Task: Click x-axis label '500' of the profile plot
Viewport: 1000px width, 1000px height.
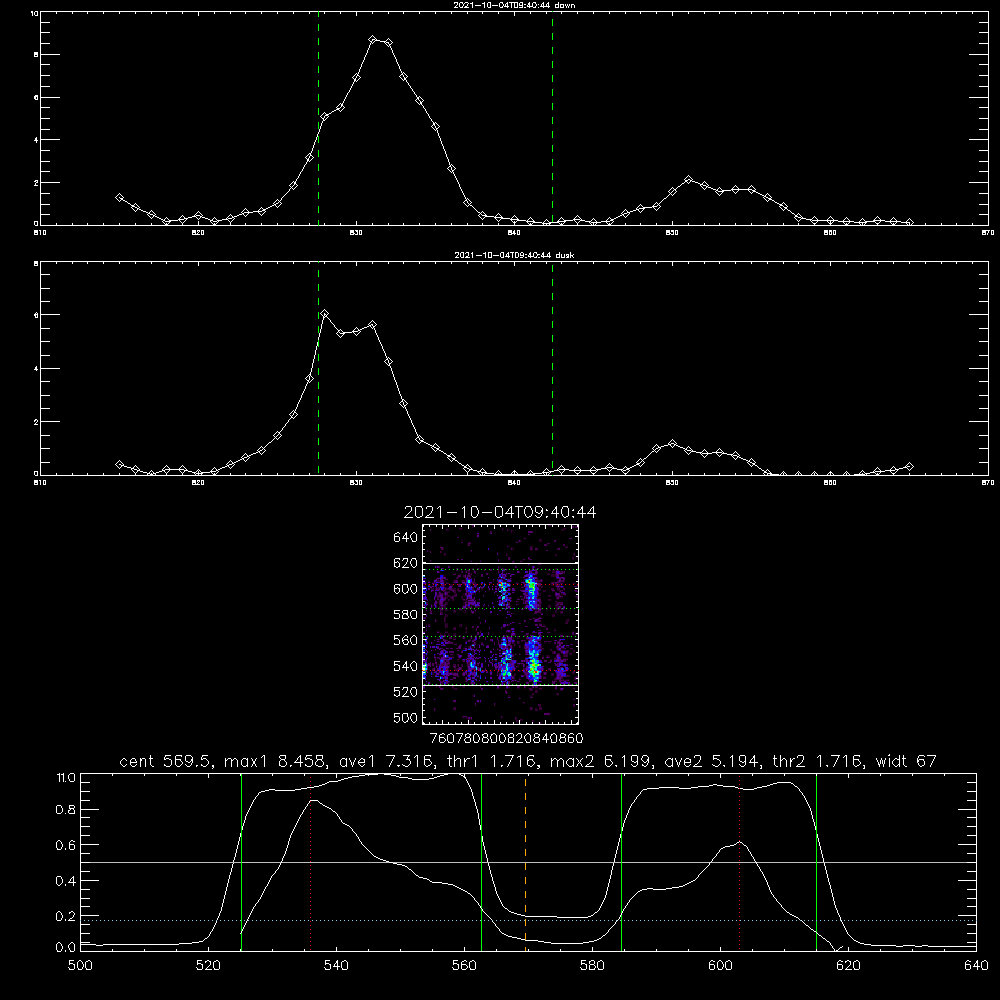Action: click(x=80, y=966)
